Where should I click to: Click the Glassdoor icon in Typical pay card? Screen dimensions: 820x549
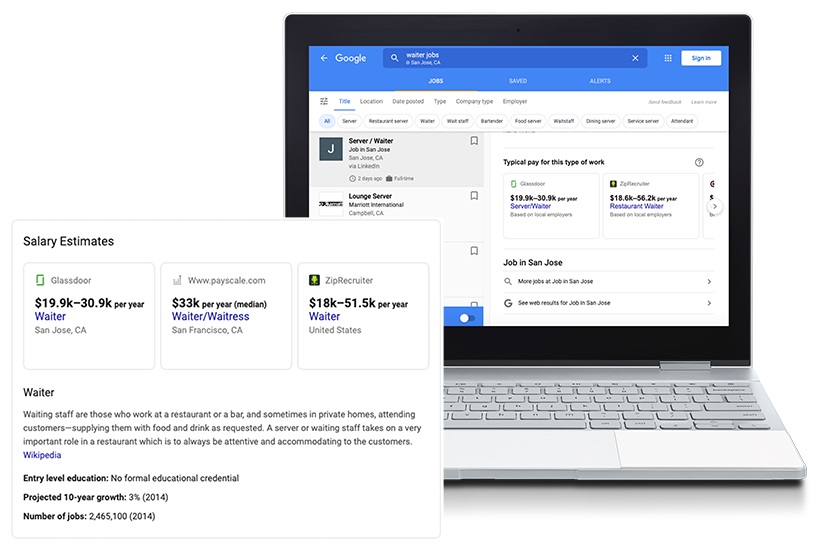[x=514, y=184]
